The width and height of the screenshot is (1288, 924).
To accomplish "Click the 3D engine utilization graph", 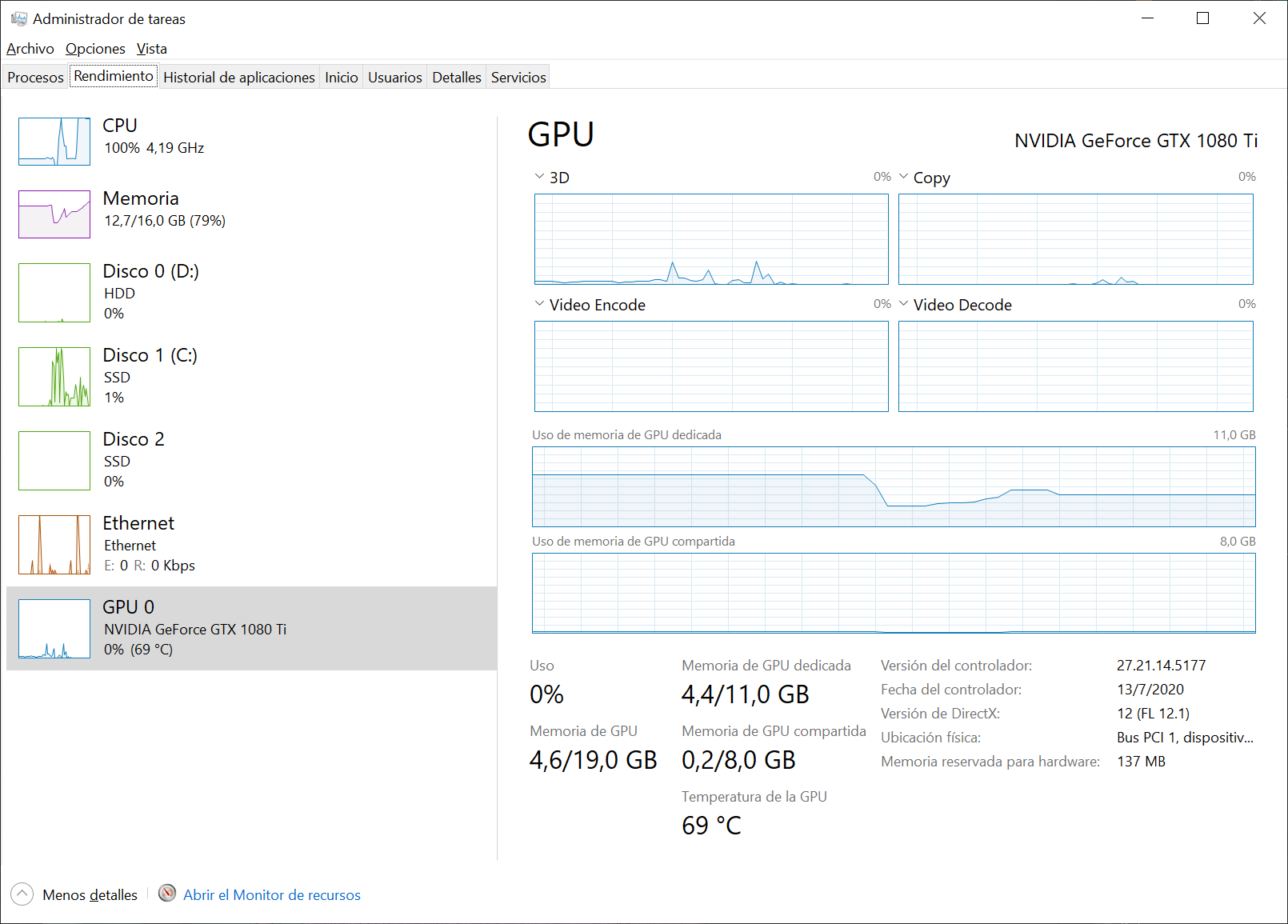I will (x=711, y=239).
